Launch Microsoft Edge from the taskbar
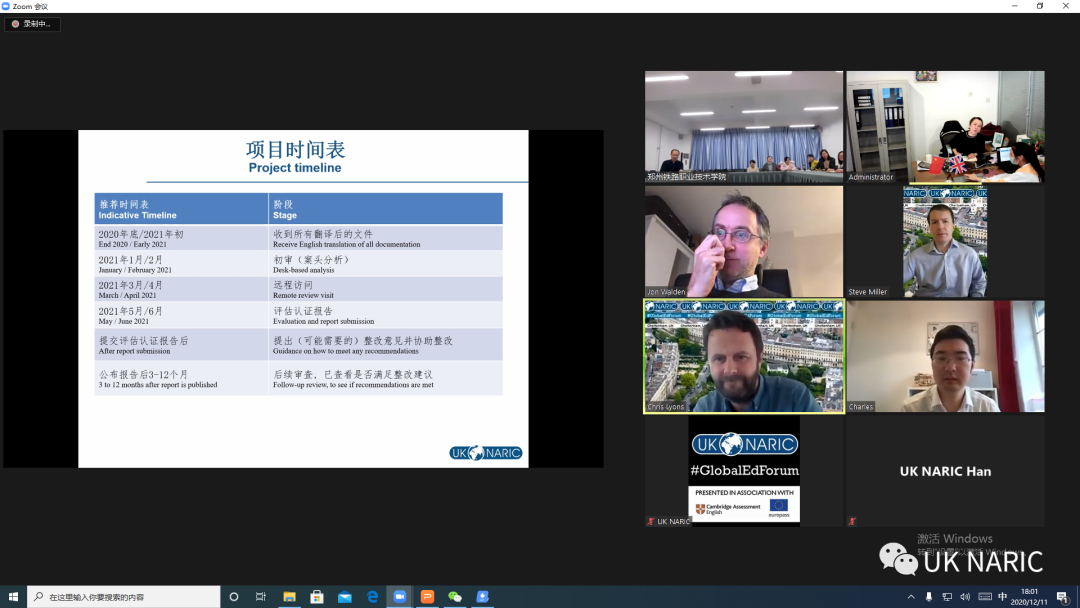The width and height of the screenshot is (1080, 608). 372,596
